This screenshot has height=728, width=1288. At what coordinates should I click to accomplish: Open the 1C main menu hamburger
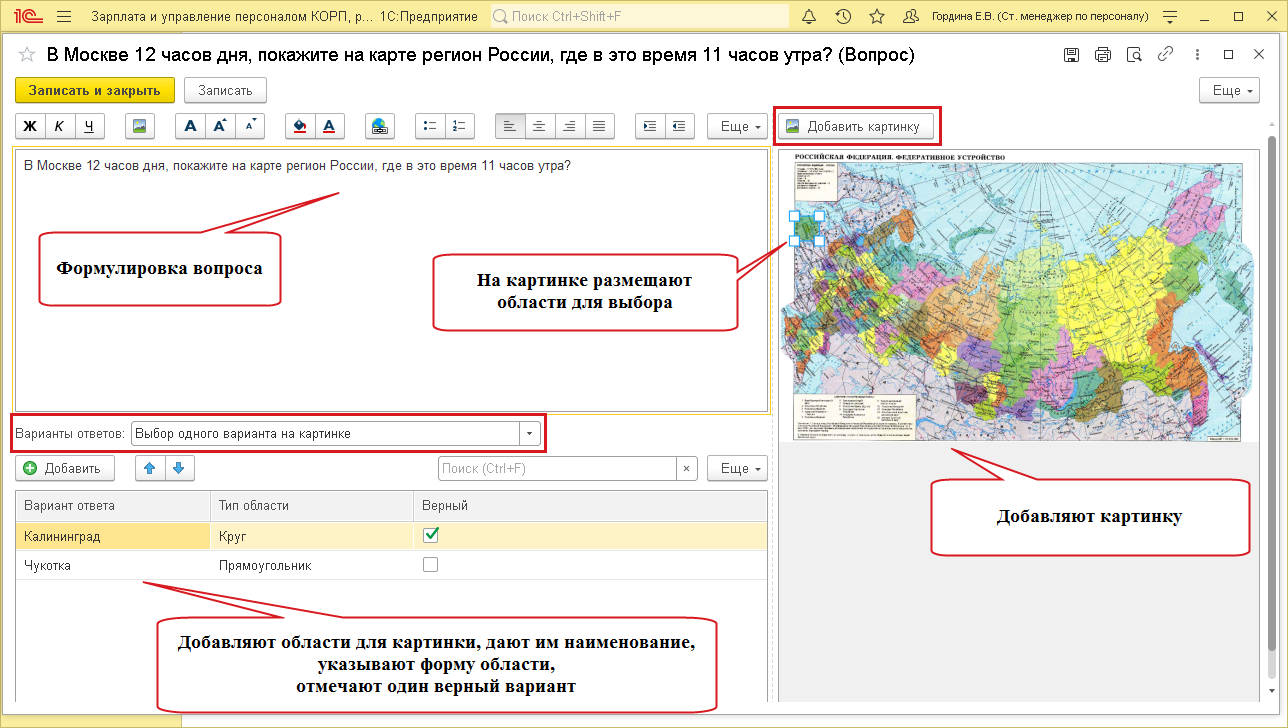65,17
